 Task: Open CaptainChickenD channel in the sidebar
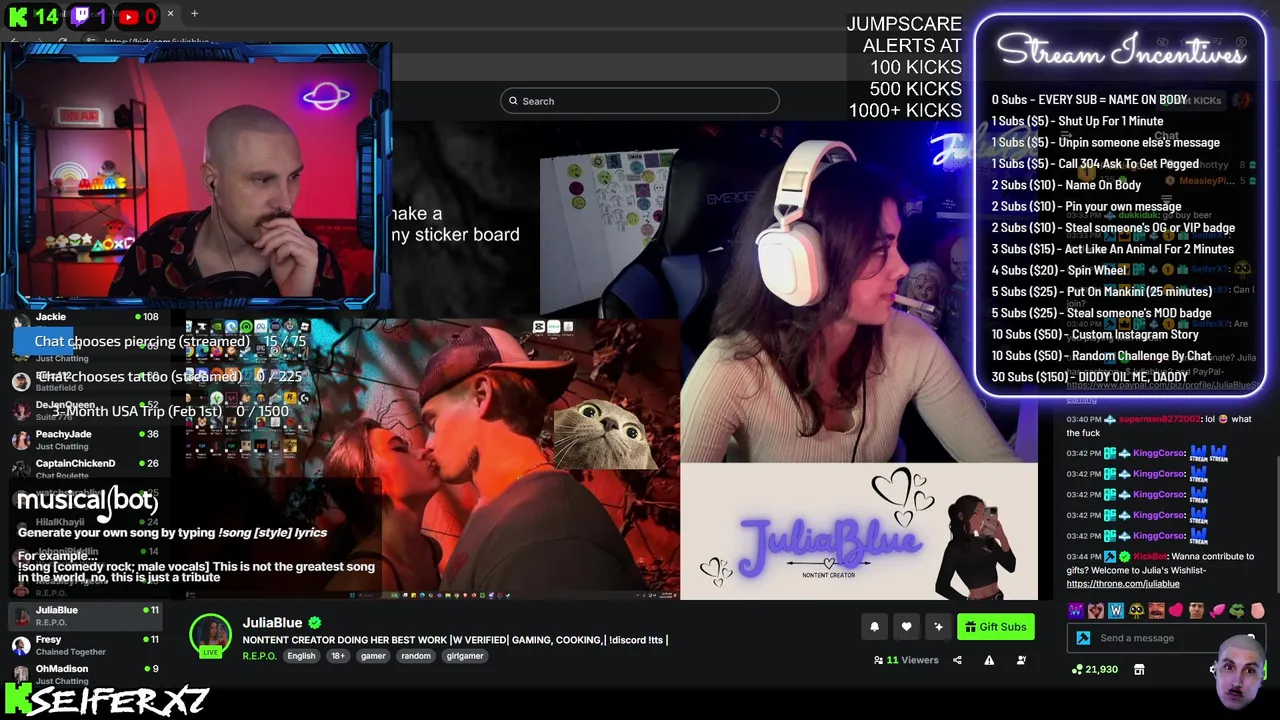85,468
